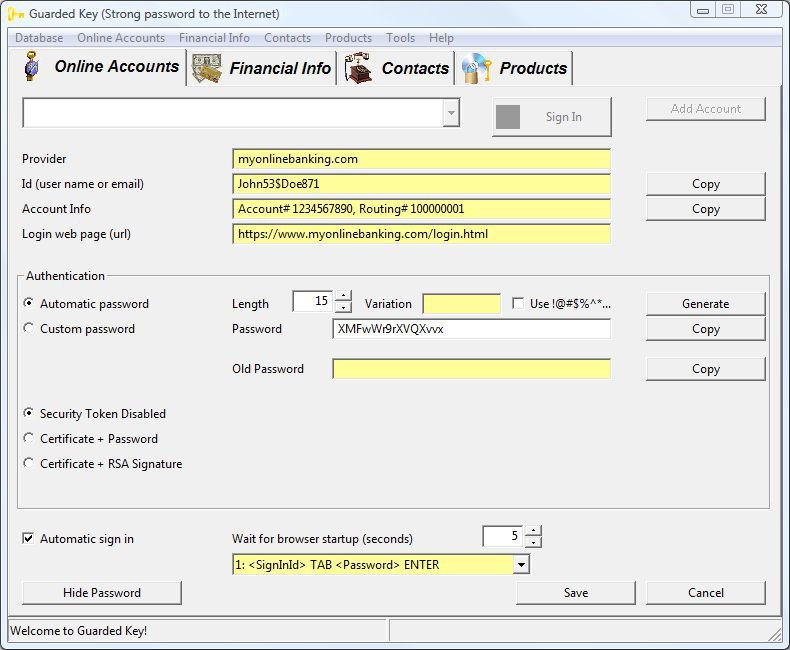Screen dimensions: 790x650
Task: Click the Financial Info money icon
Action: click(x=207, y=68)
